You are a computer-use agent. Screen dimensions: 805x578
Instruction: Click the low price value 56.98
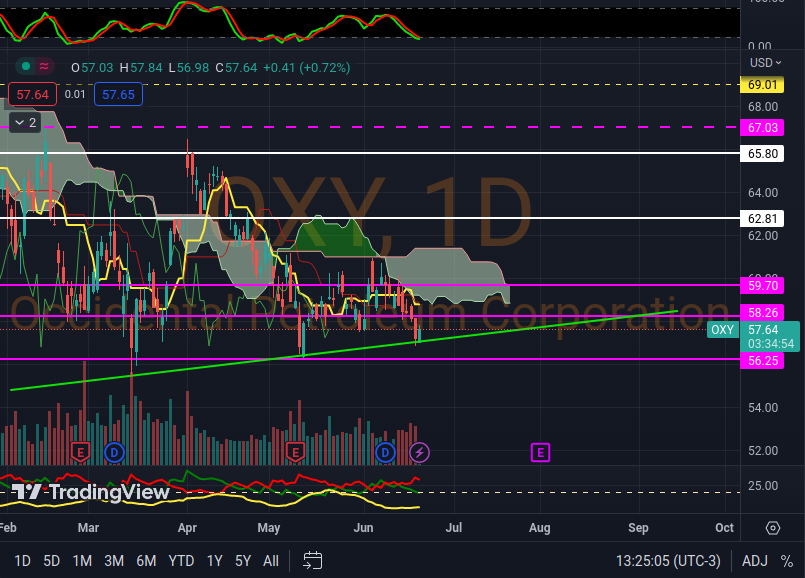click(x=193, y=68)
